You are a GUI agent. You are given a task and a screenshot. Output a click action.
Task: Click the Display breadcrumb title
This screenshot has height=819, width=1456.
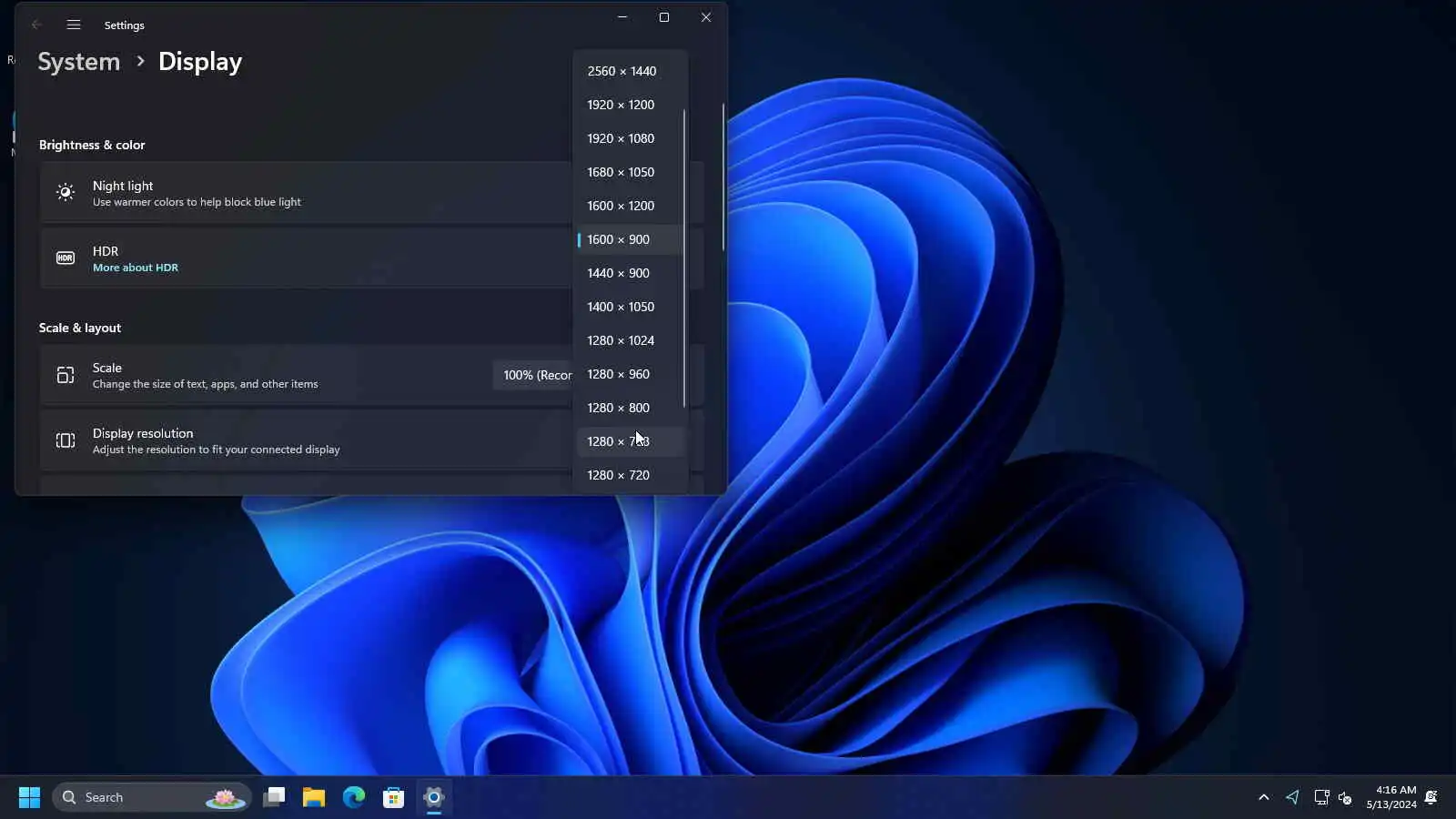200,62
